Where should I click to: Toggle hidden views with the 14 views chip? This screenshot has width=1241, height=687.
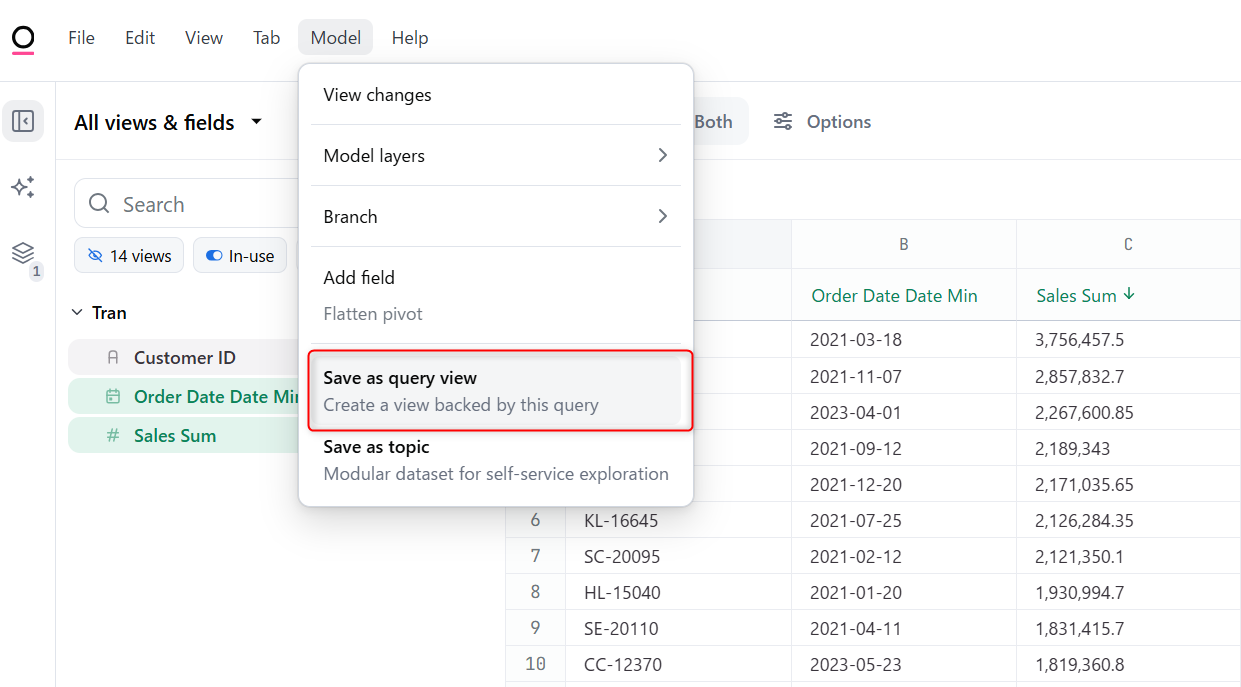point(128,255)
